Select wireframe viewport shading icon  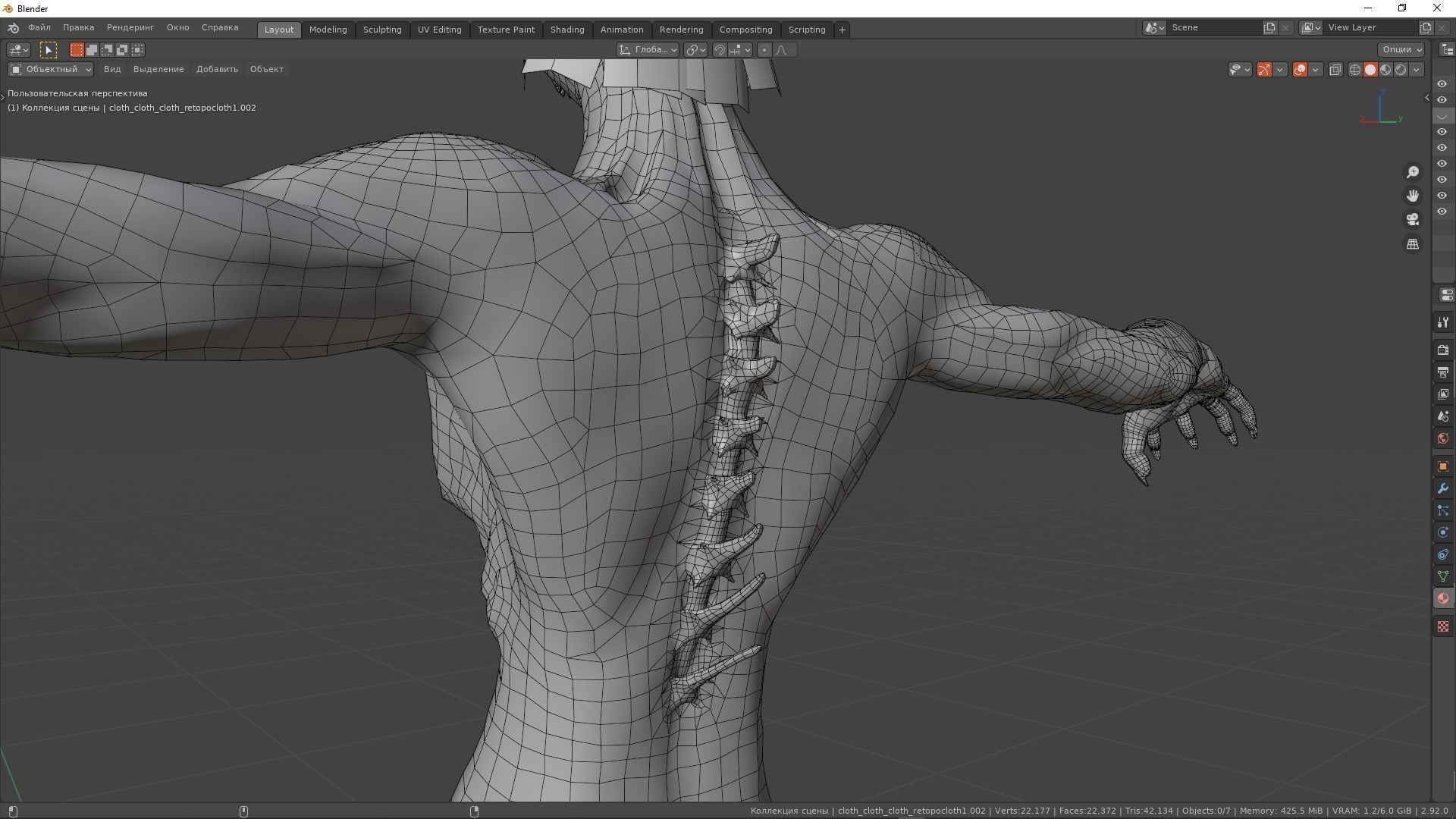(1354, 70)
